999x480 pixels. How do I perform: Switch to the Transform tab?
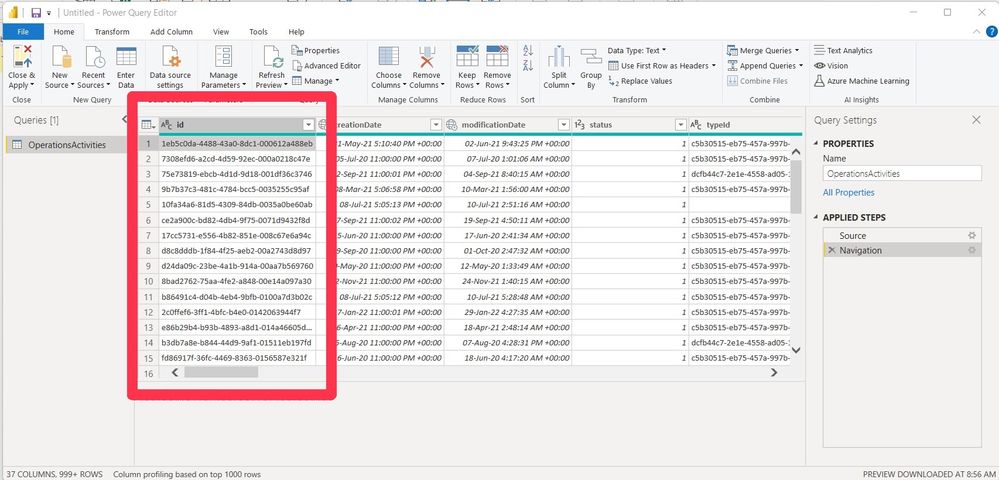coord(111,31)
